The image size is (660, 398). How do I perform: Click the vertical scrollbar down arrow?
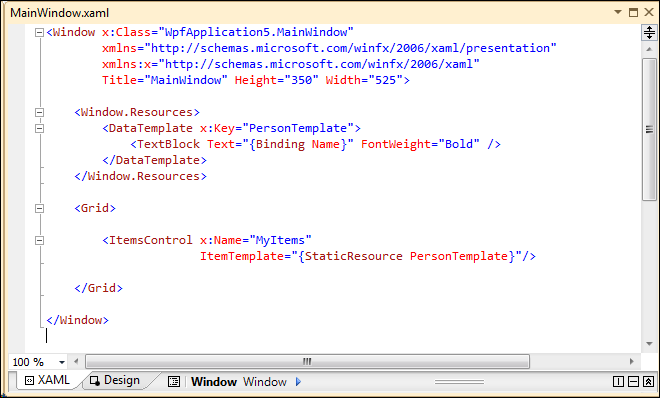(x=649, y=344)
